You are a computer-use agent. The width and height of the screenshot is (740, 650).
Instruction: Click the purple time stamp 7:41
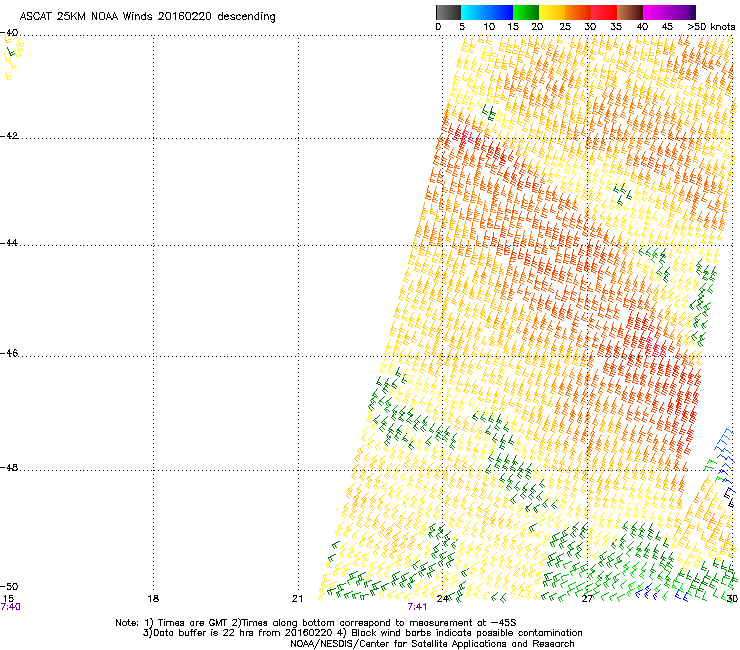click(x=417, y=607)
